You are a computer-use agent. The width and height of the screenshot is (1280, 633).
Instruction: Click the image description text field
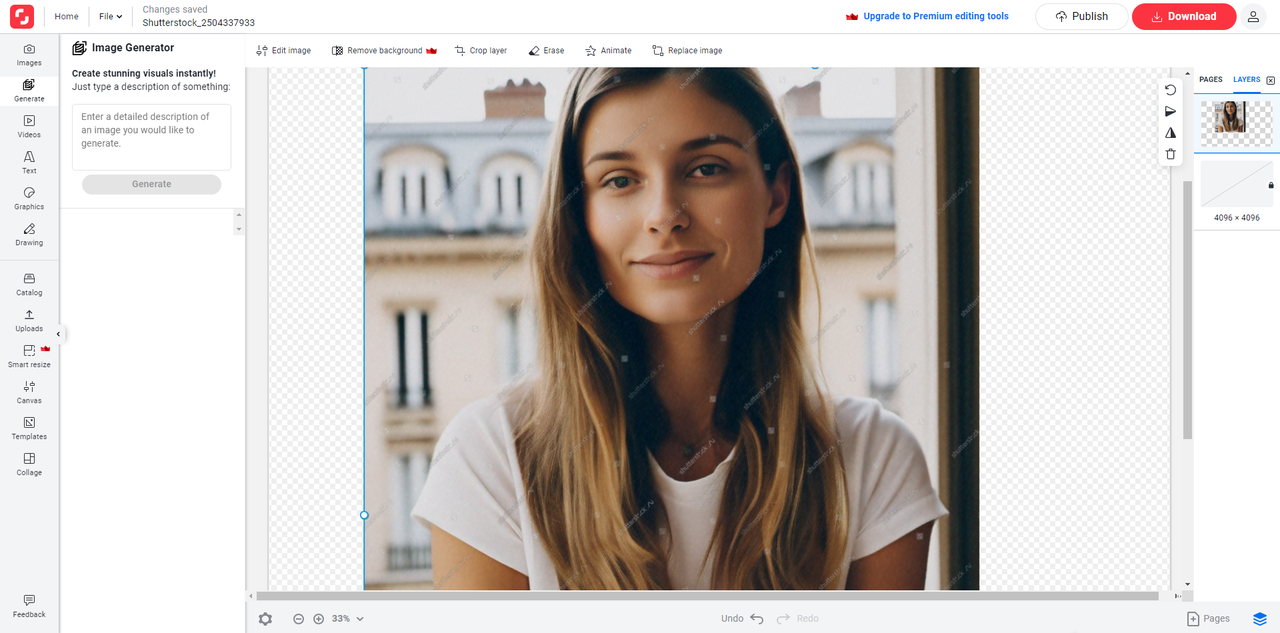tap(151, 137)
